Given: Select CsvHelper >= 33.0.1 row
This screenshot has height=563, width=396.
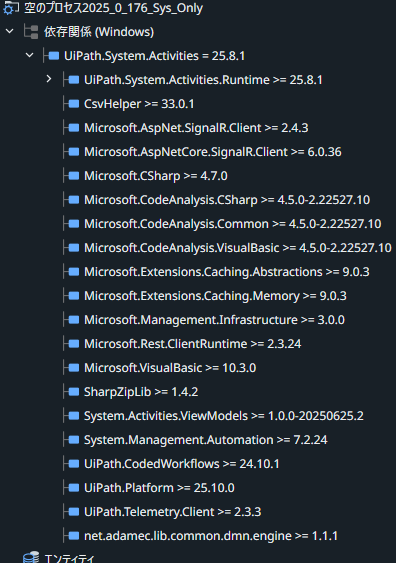Looking at the screenshot, I should point(139,104).
